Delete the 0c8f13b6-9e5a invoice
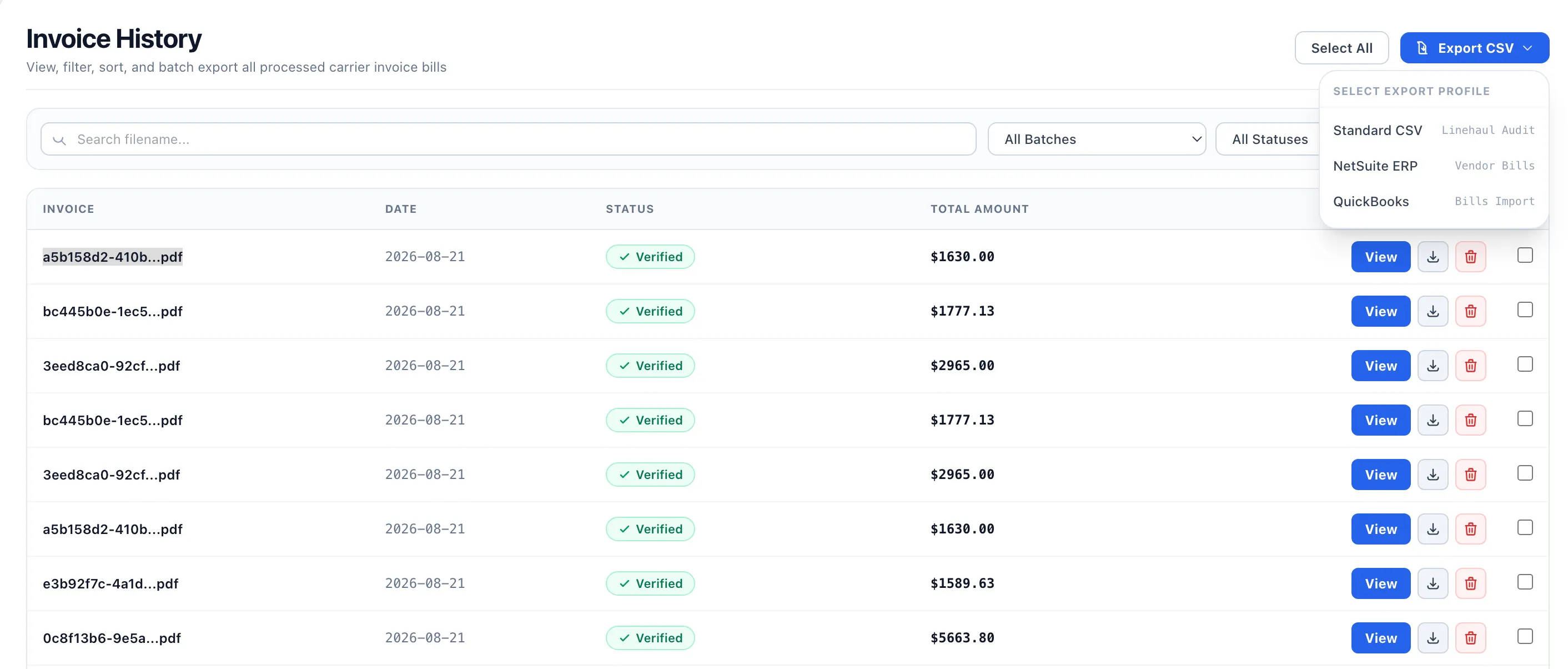The width and height of the screenshot is (1568, 669). pos(1471,638)
